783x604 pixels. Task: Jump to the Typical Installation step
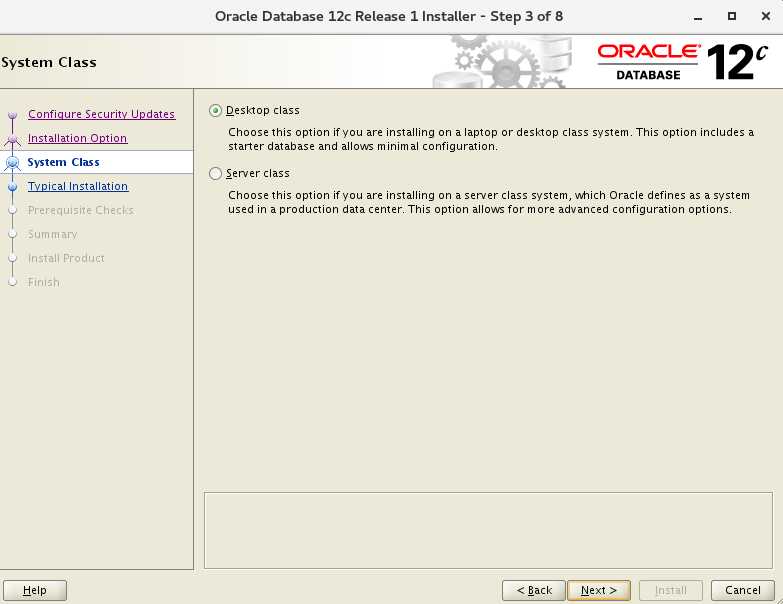coord(78,186)
